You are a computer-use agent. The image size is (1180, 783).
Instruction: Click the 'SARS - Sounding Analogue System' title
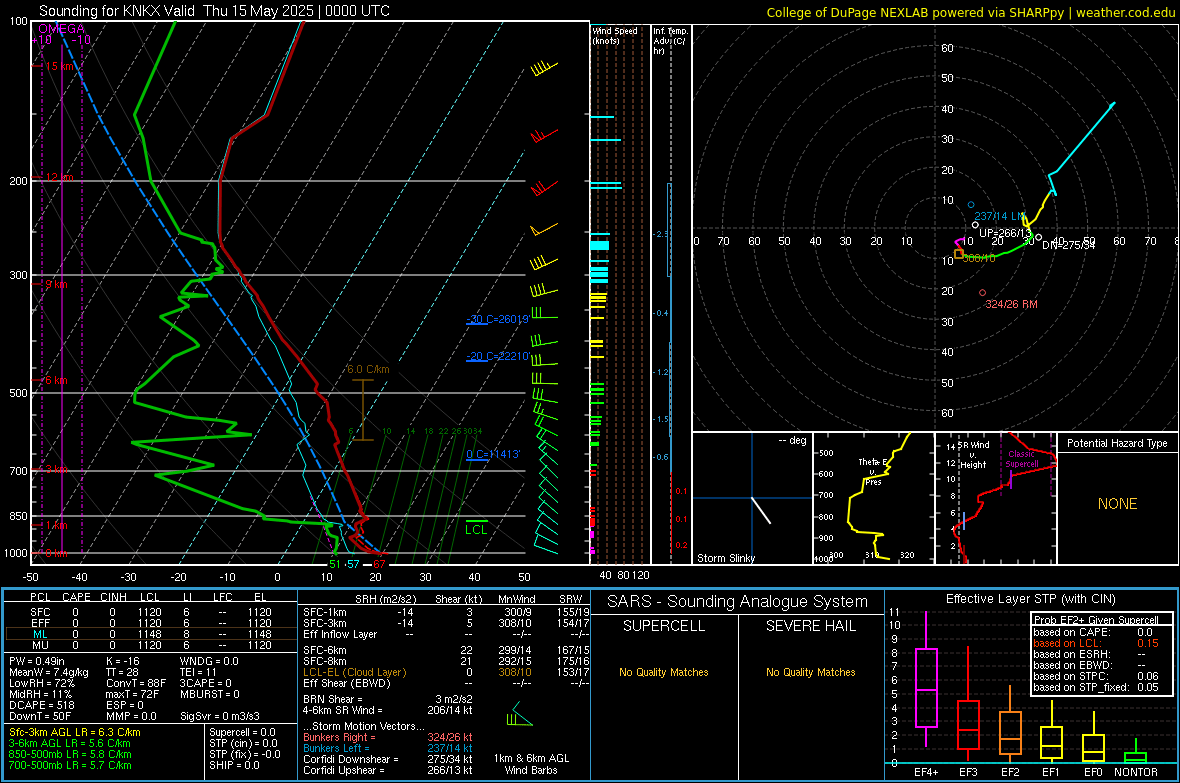[x=738, y=602]
